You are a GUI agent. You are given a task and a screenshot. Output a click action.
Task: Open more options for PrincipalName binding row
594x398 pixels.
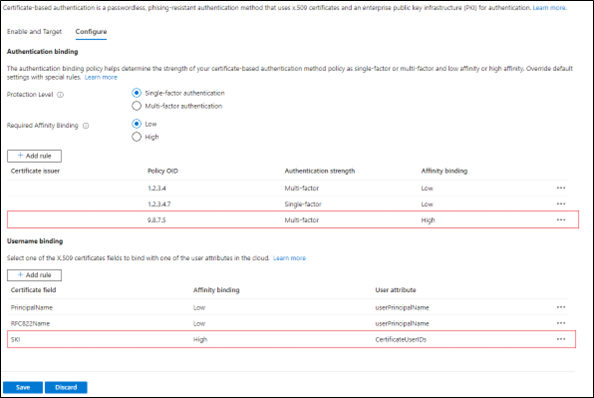click(x=561, y=307)
